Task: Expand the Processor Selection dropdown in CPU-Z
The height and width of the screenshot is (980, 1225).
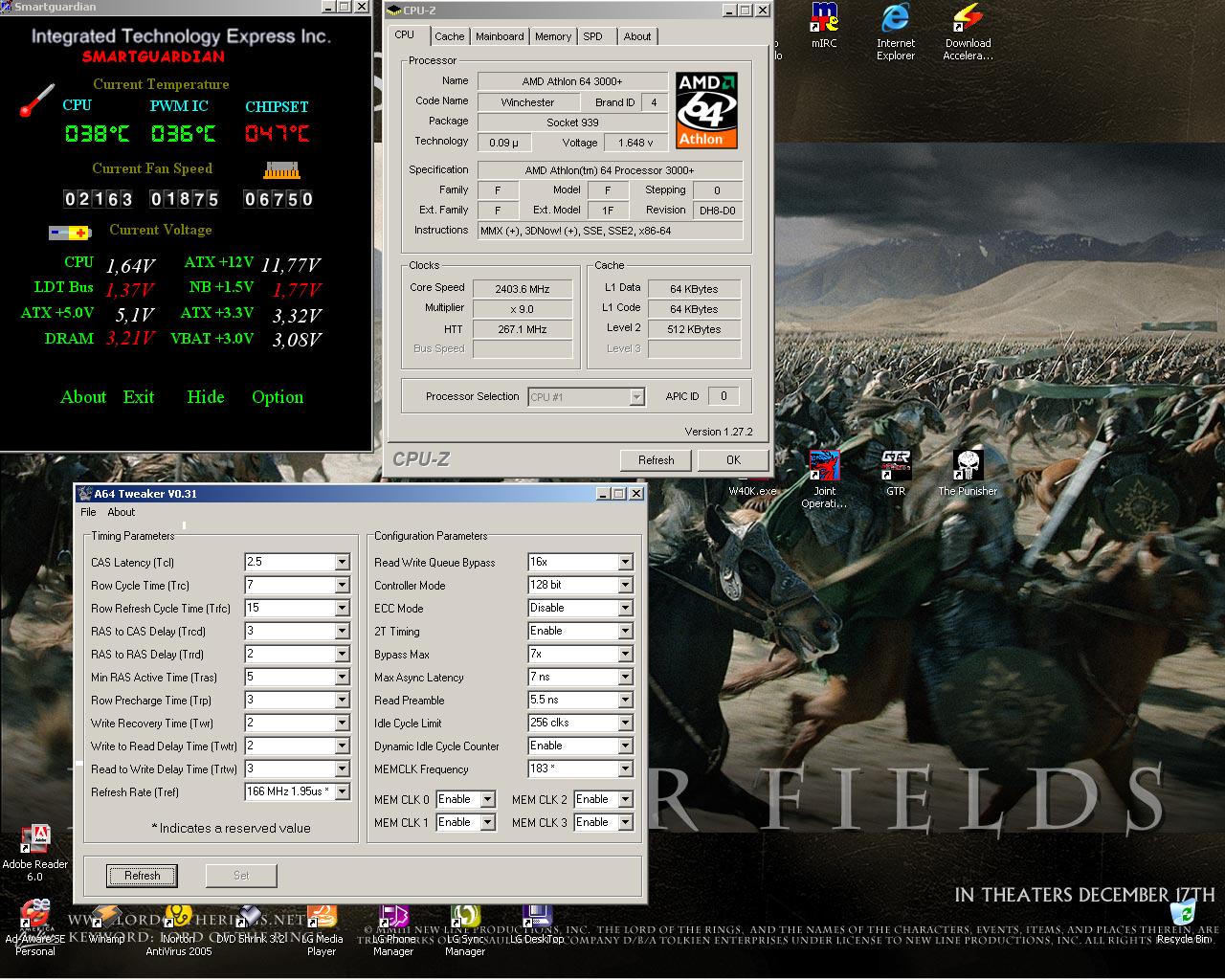Action: [636, 396]
